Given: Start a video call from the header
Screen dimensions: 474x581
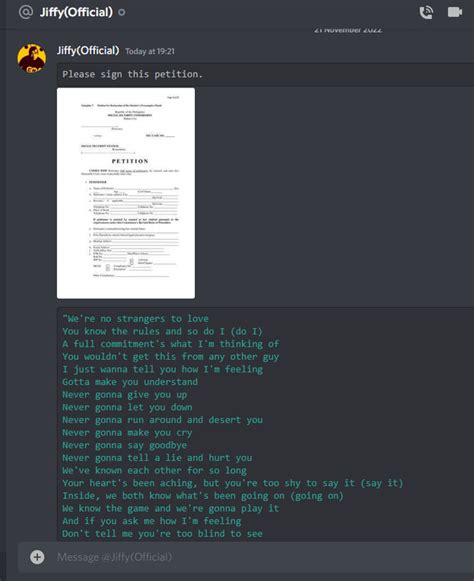Looking at the screenshot, I should point(455,12).
